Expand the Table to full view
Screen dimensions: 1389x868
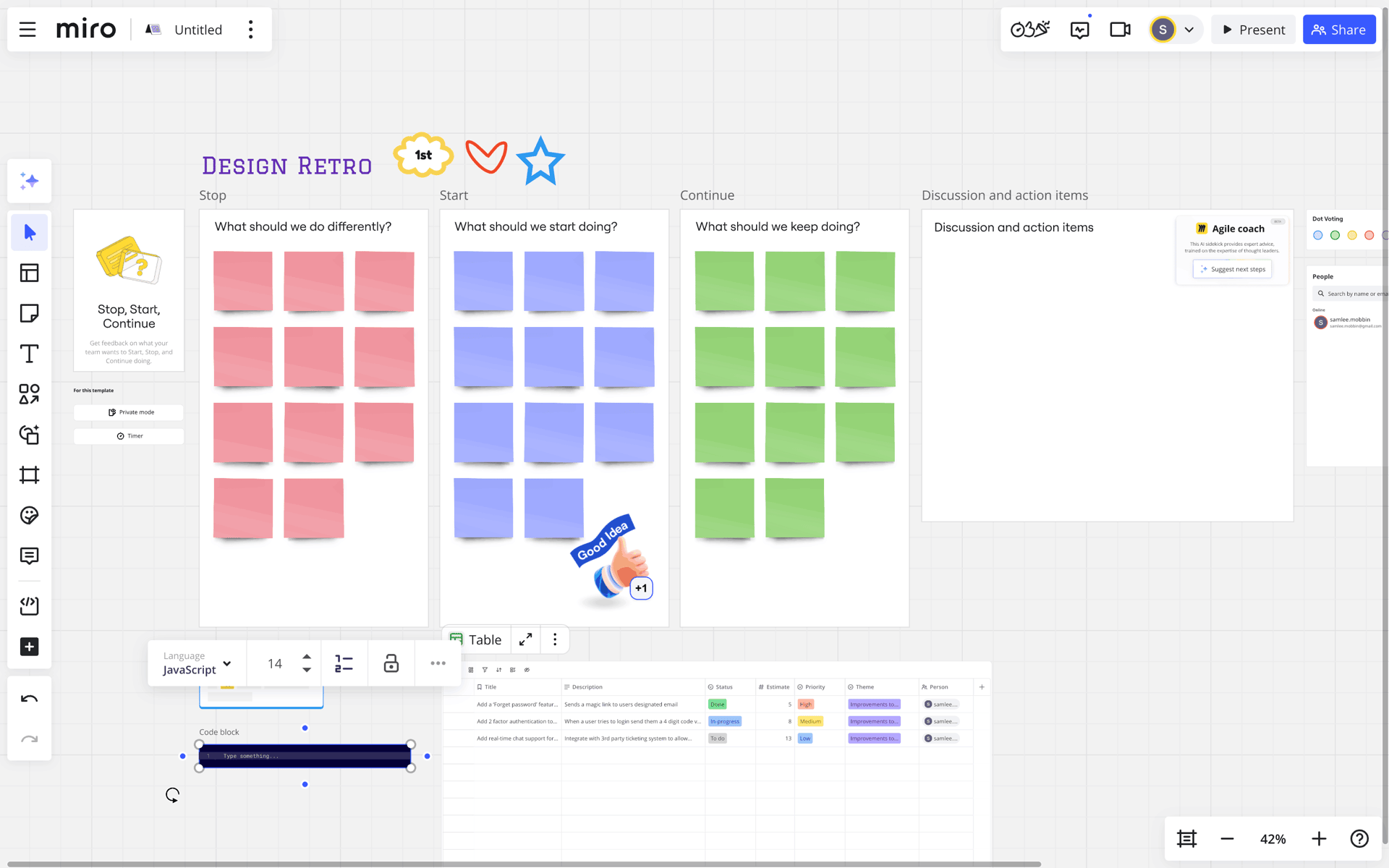click(x=526, y=639)
